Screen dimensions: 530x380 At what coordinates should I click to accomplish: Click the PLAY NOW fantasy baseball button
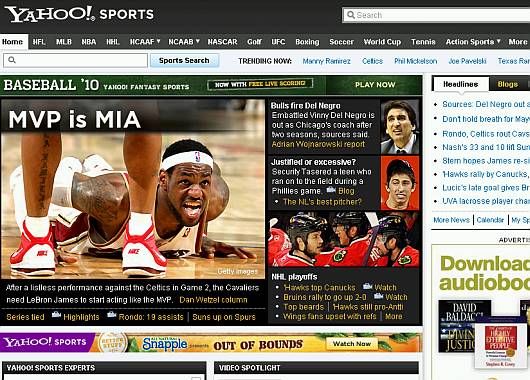point(375,85)
